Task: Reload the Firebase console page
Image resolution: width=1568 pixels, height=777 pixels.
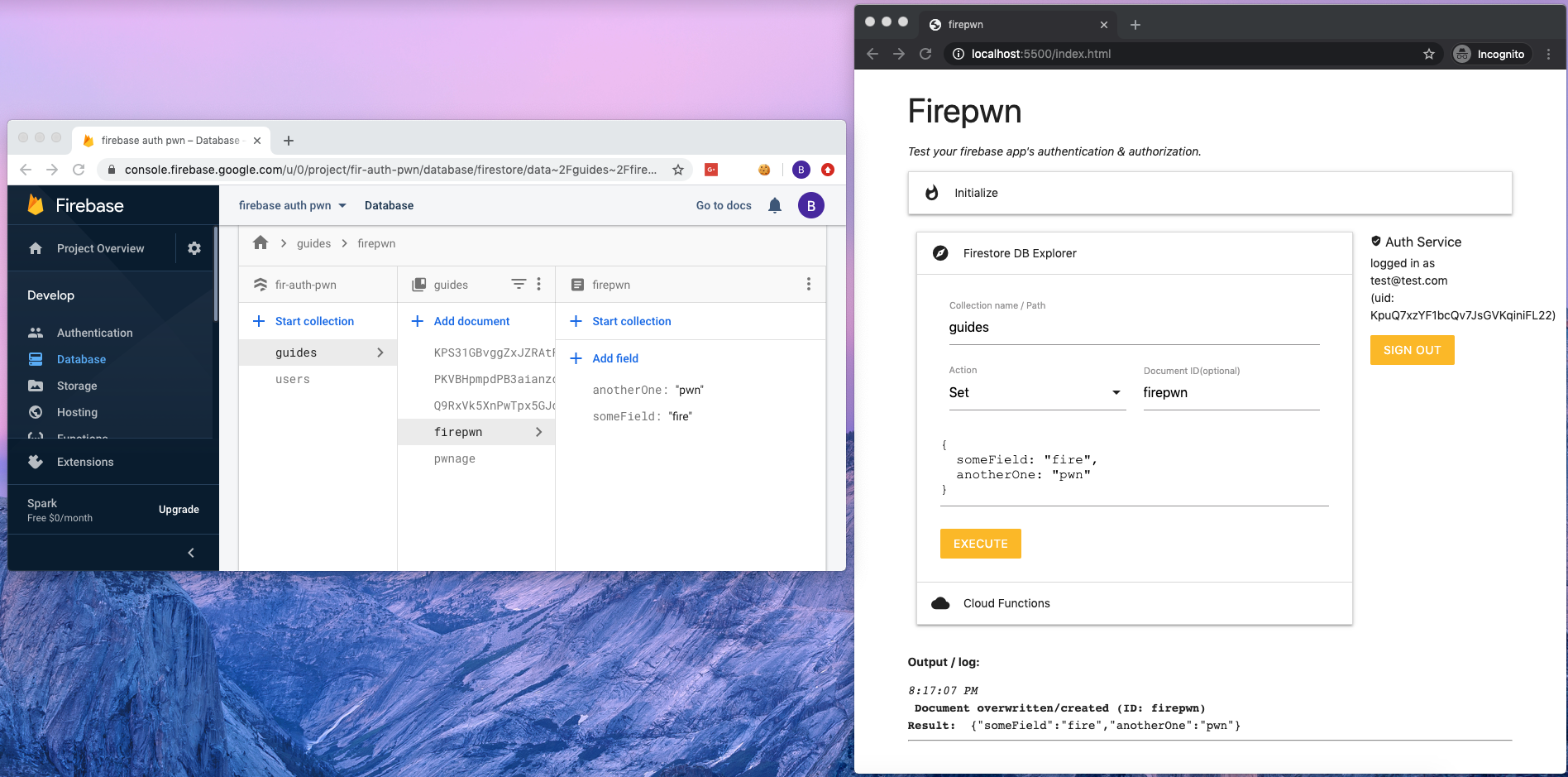Action: pos(79,170)
